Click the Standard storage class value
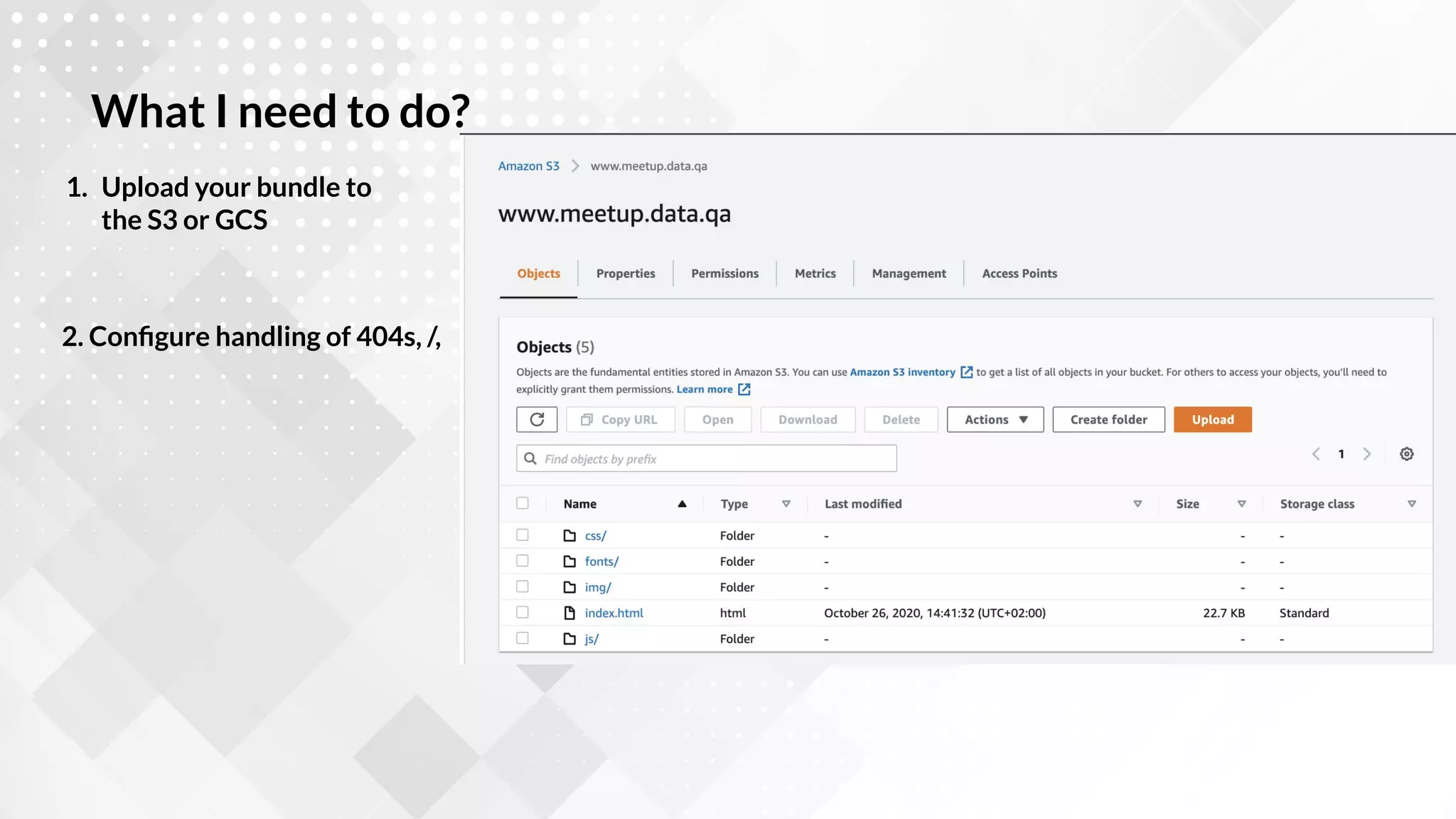This screenshot has width=1456, height=819. tap(1304, 613)
